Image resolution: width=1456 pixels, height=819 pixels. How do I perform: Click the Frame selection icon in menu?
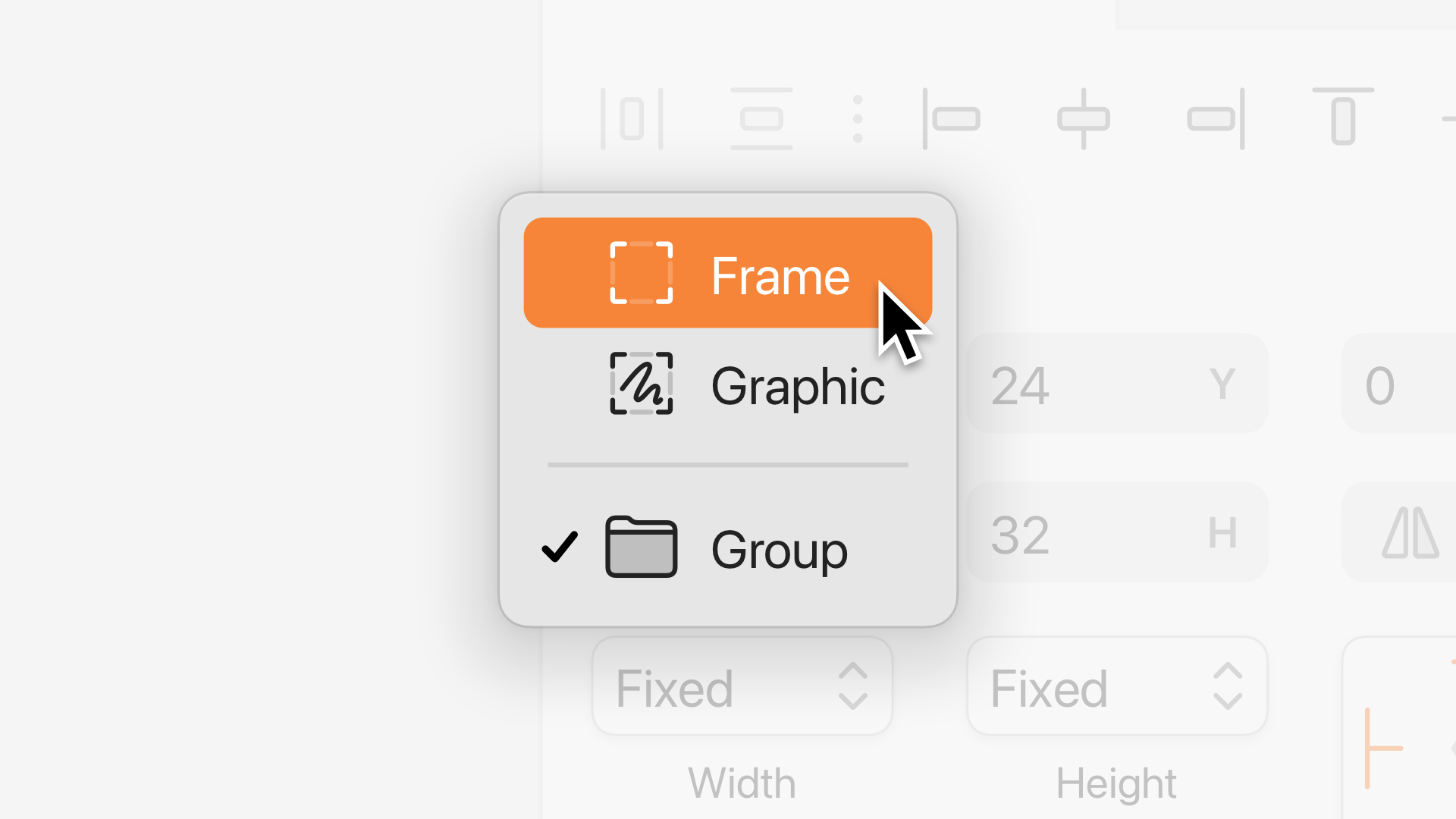(x=641, y=274)
